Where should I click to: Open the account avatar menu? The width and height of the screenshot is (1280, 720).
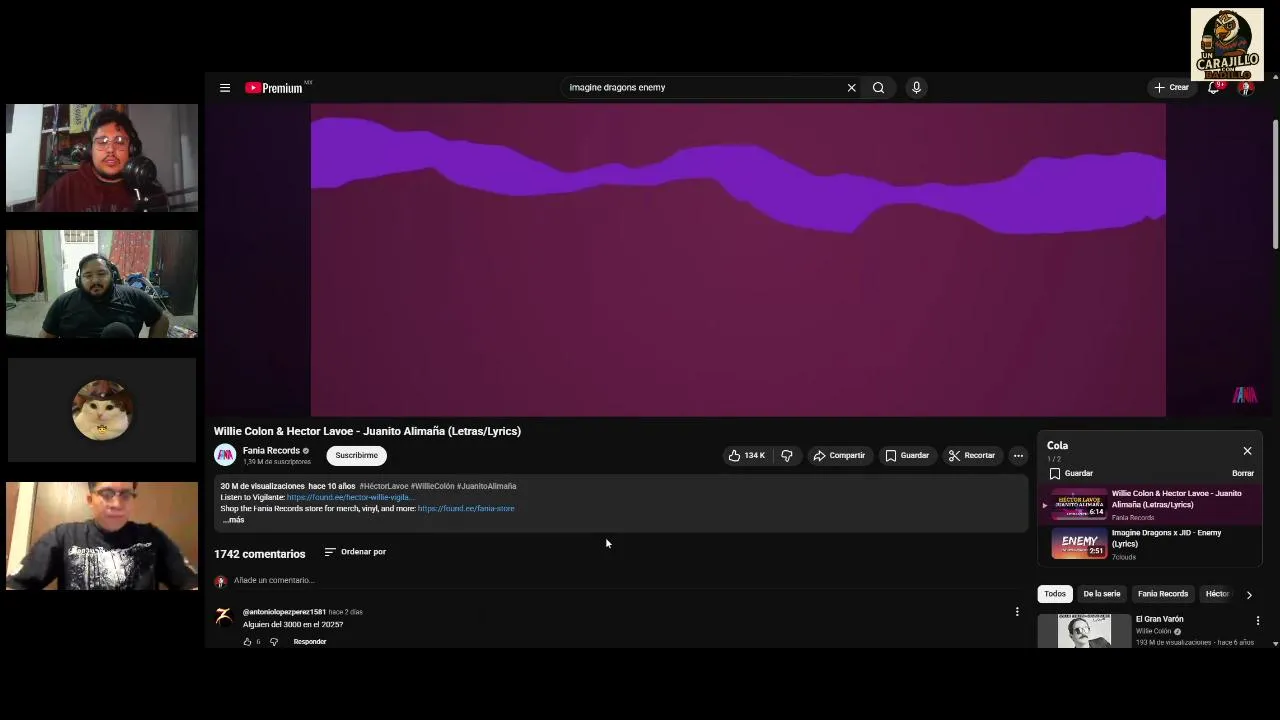pyautogui.click(x=1246, y=88)
